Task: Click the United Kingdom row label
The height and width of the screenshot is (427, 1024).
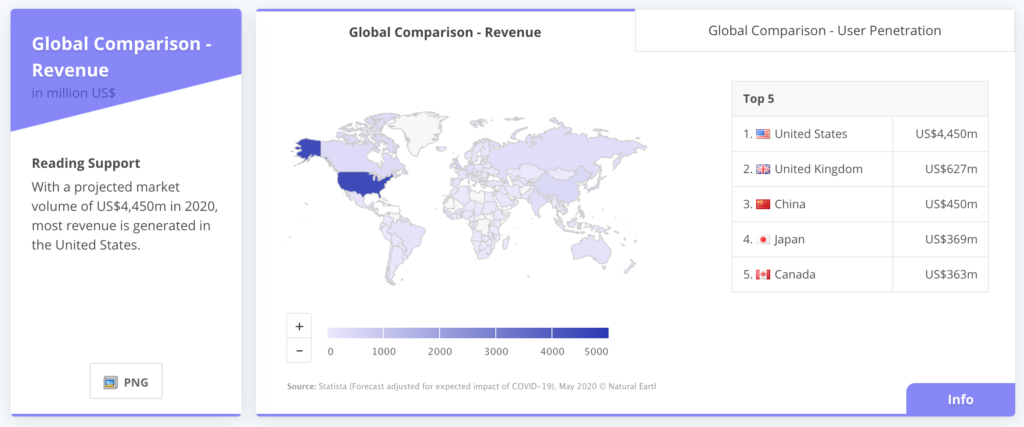Action: point(818,169)
